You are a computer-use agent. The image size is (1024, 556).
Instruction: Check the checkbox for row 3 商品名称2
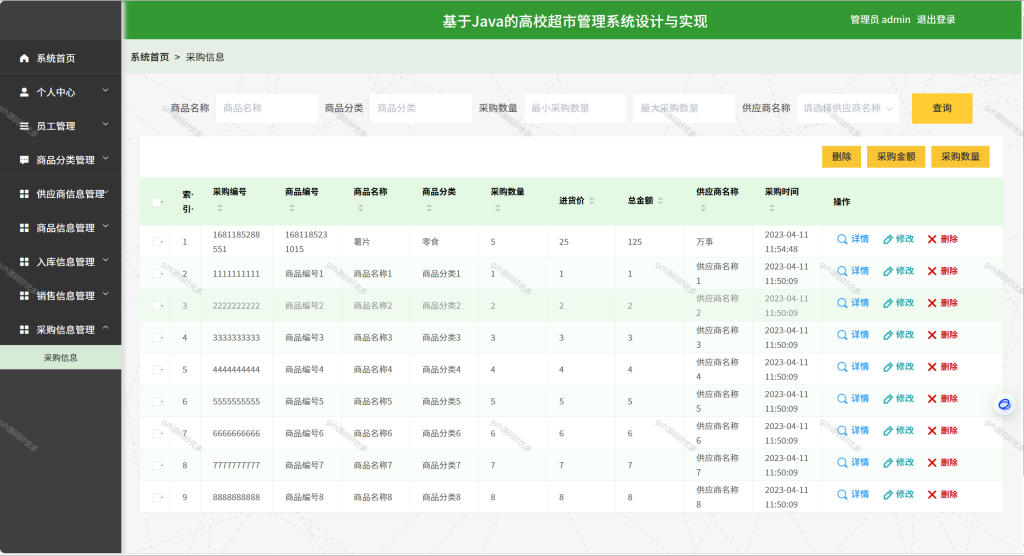pos(157,306)
